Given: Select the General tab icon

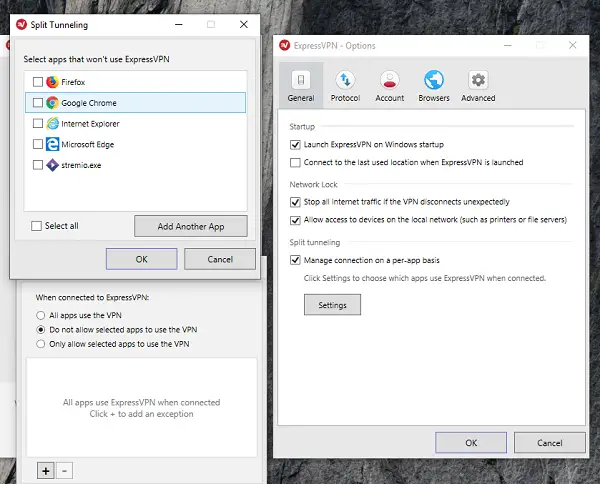Looking at the screenshot, I should 301,80.
